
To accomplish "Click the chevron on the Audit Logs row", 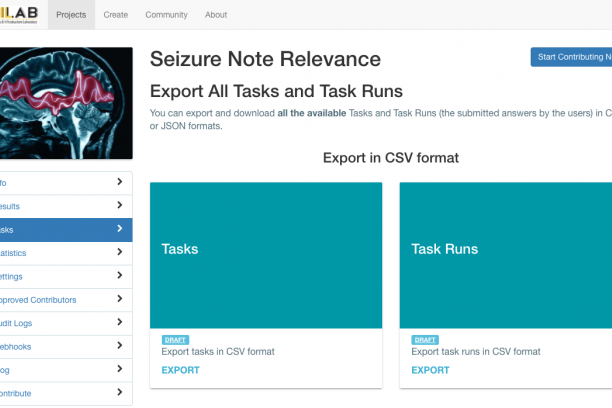I will (x=119, y=323).
